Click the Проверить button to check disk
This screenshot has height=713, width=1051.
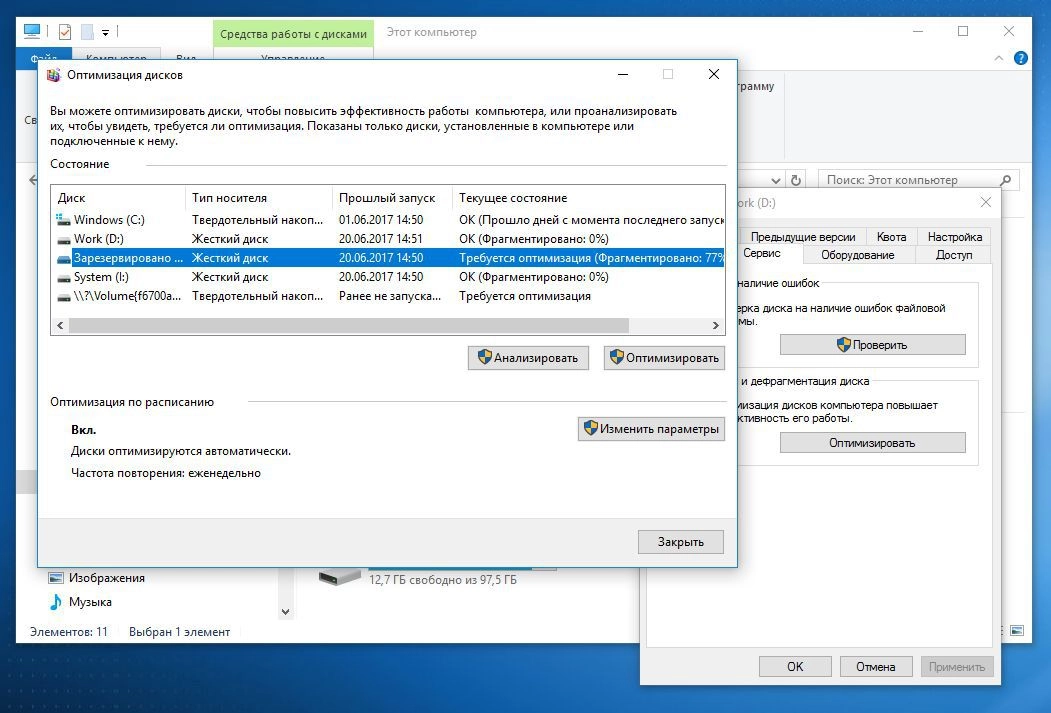[x=872, y=345]
